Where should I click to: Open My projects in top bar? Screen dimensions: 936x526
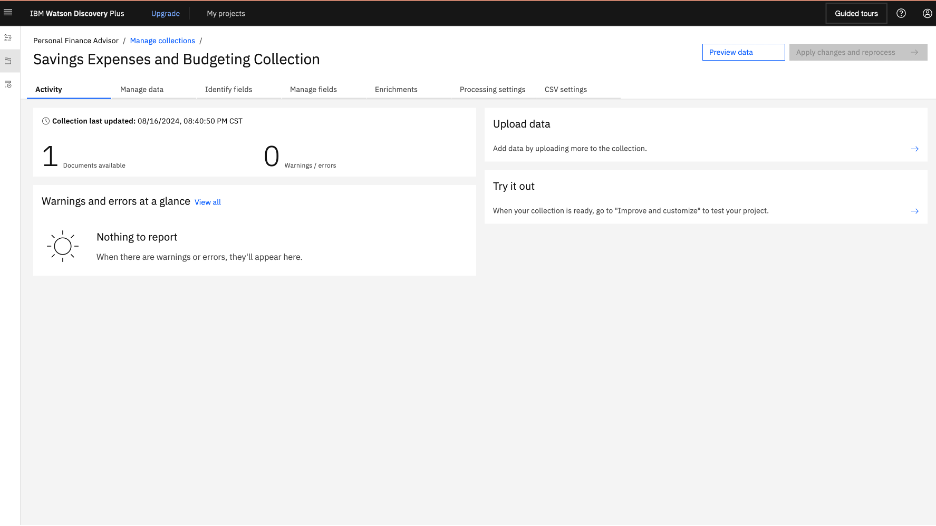click(226, 13)
